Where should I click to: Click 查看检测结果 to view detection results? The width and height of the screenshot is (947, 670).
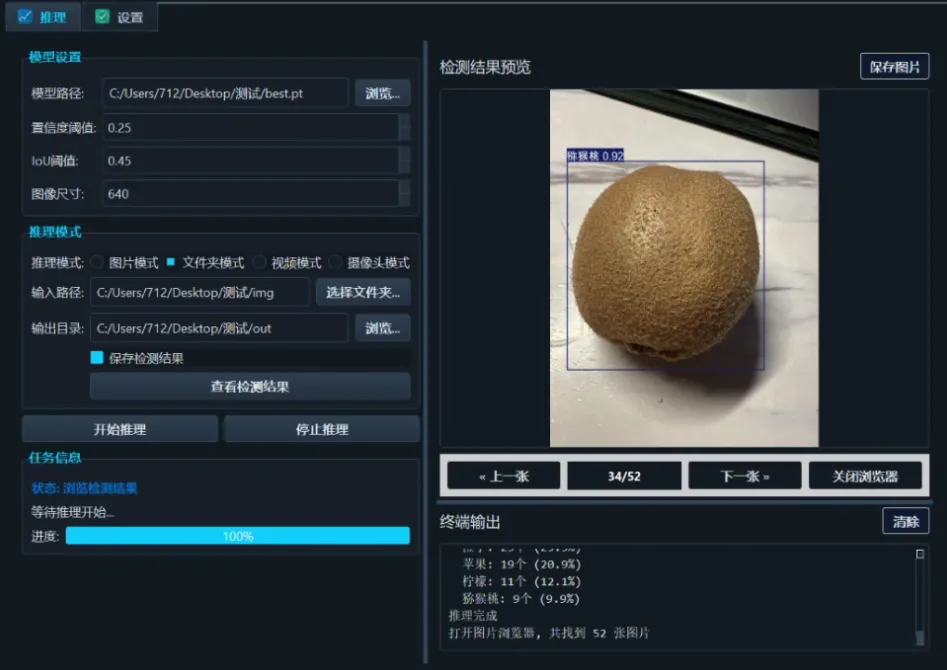[x=253, y=386]
